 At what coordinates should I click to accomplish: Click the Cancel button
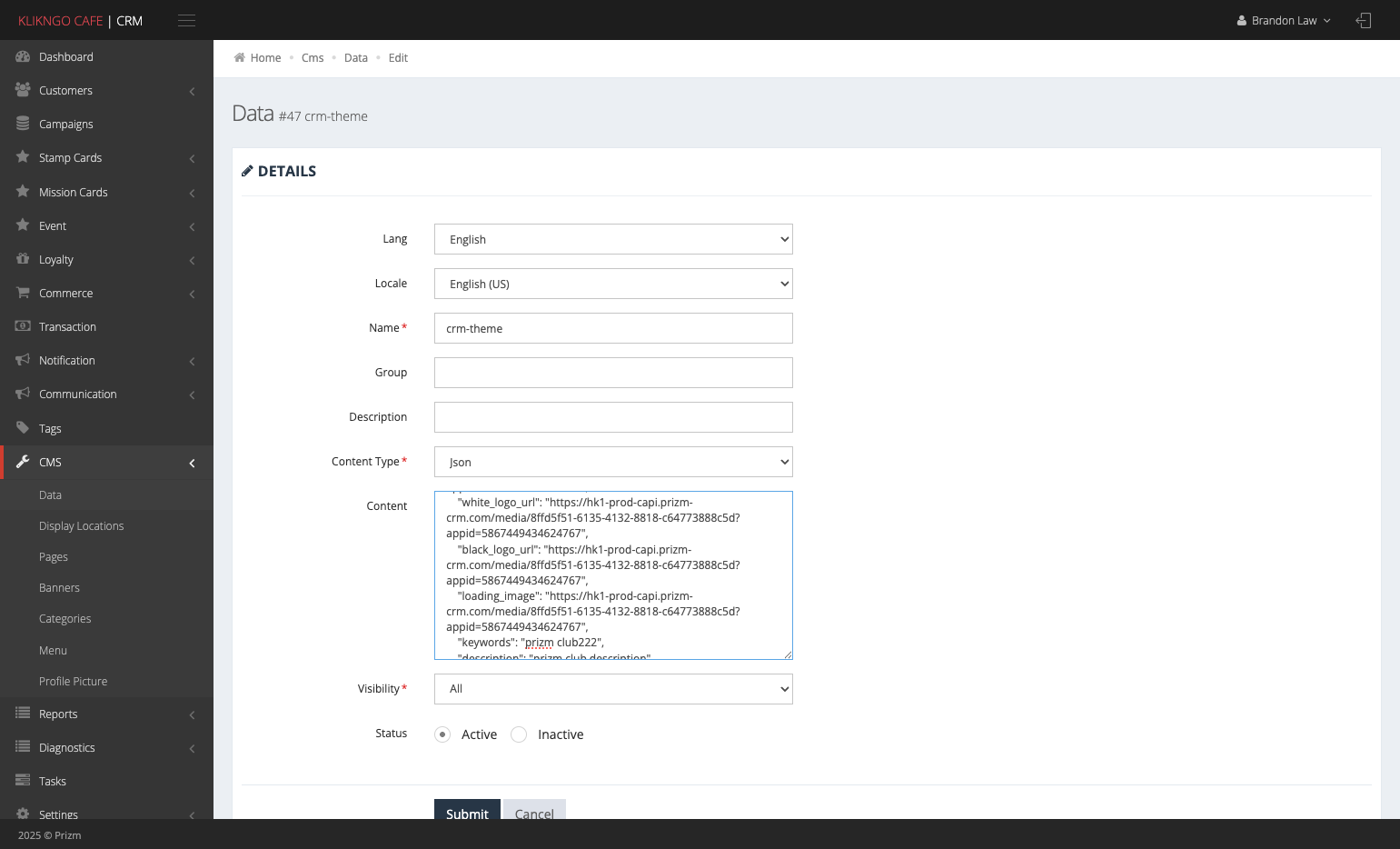tap(534, 809)
